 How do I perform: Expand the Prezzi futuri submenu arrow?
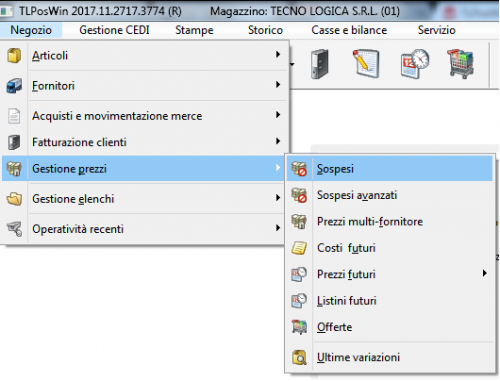point(485,273)
